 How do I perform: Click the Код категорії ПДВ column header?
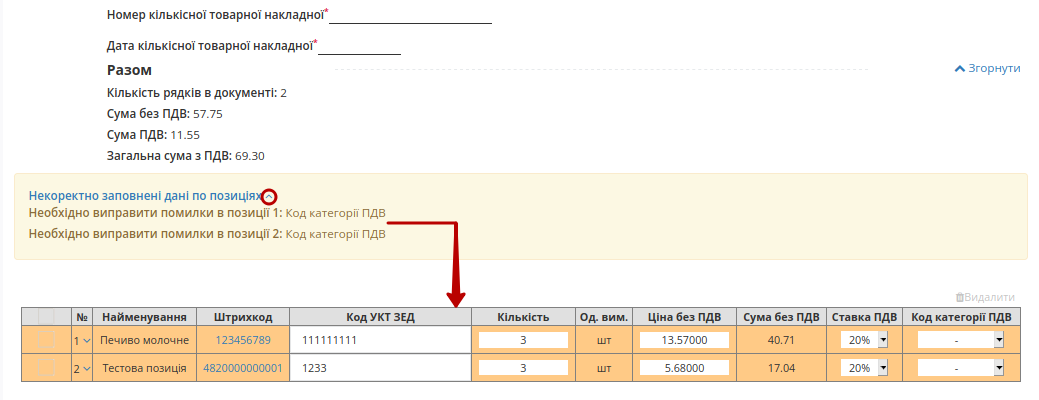[x=961, y=317]
